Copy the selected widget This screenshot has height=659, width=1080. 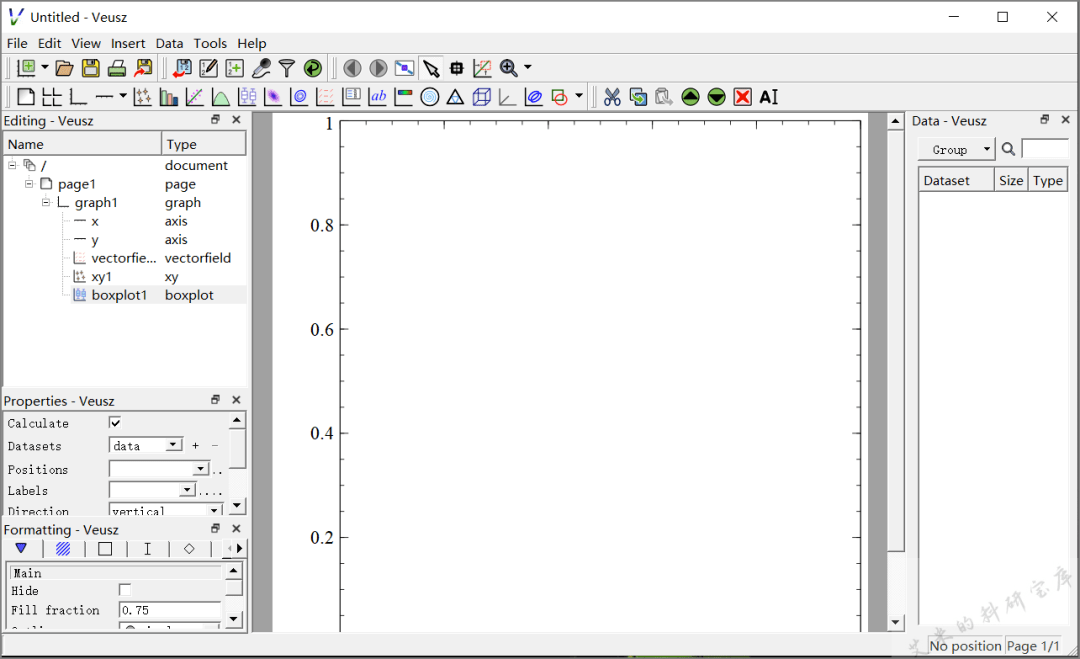click(638, 97)
